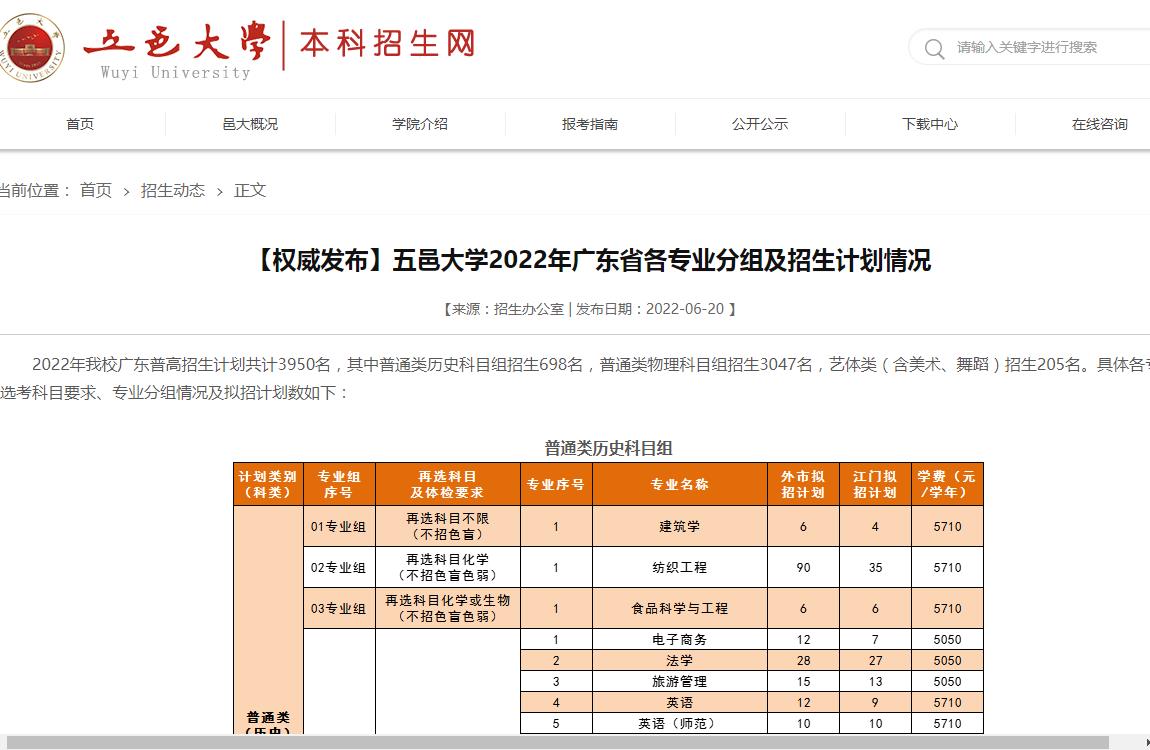1150x750 pixels.
Task: Click the 再选科目及体检要求 column header
Action: click(x=447, y=485)
